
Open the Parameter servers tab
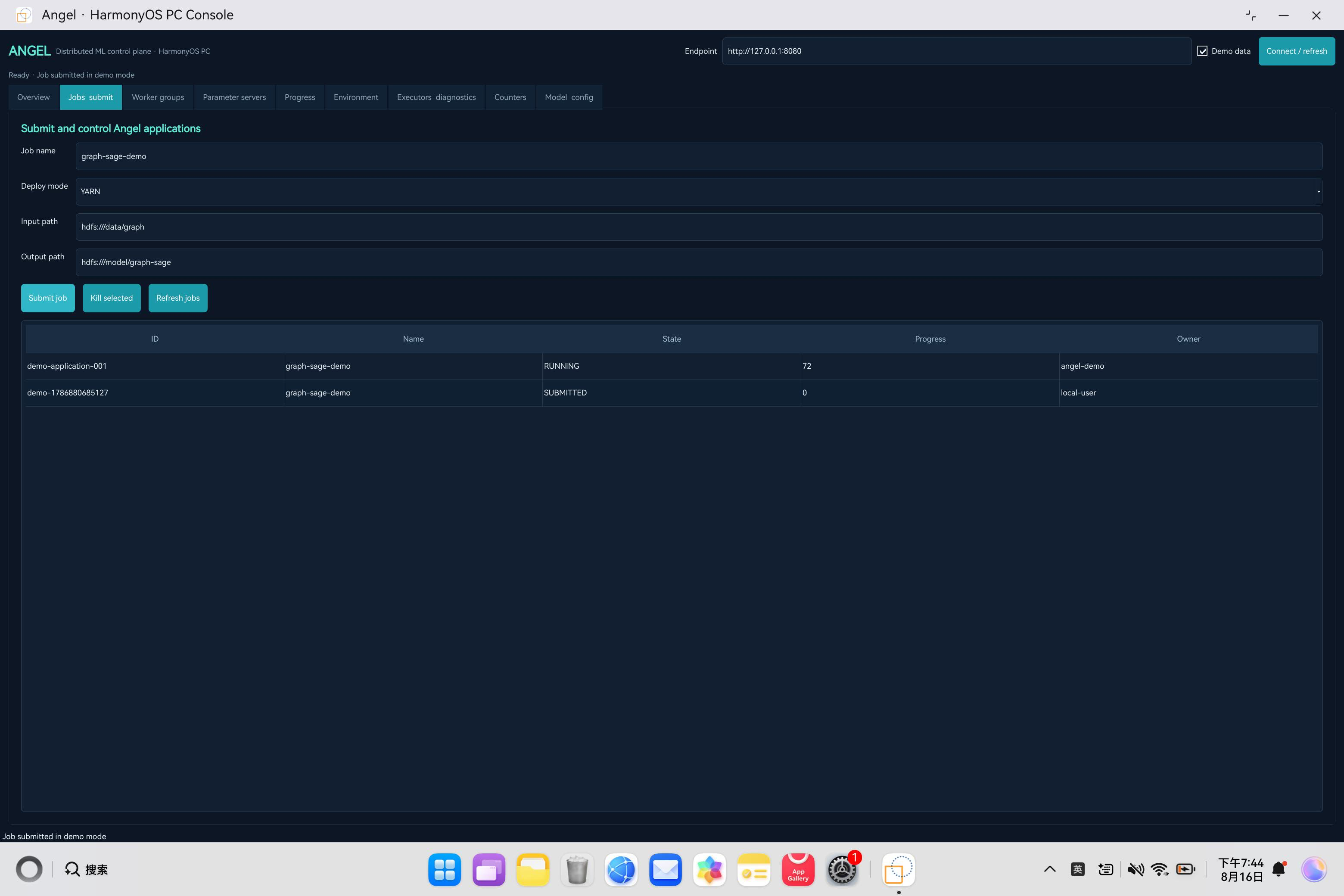coord(234,97)
